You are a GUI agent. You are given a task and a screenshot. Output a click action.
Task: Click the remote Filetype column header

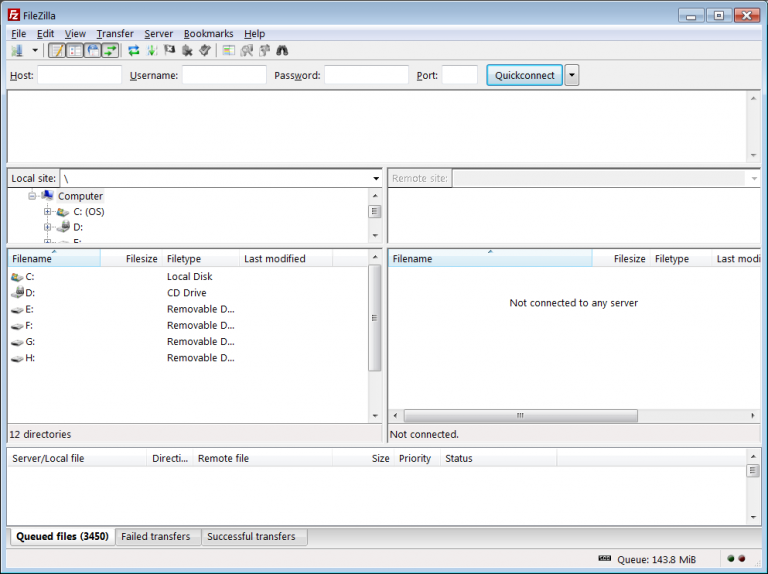point(681,258)
